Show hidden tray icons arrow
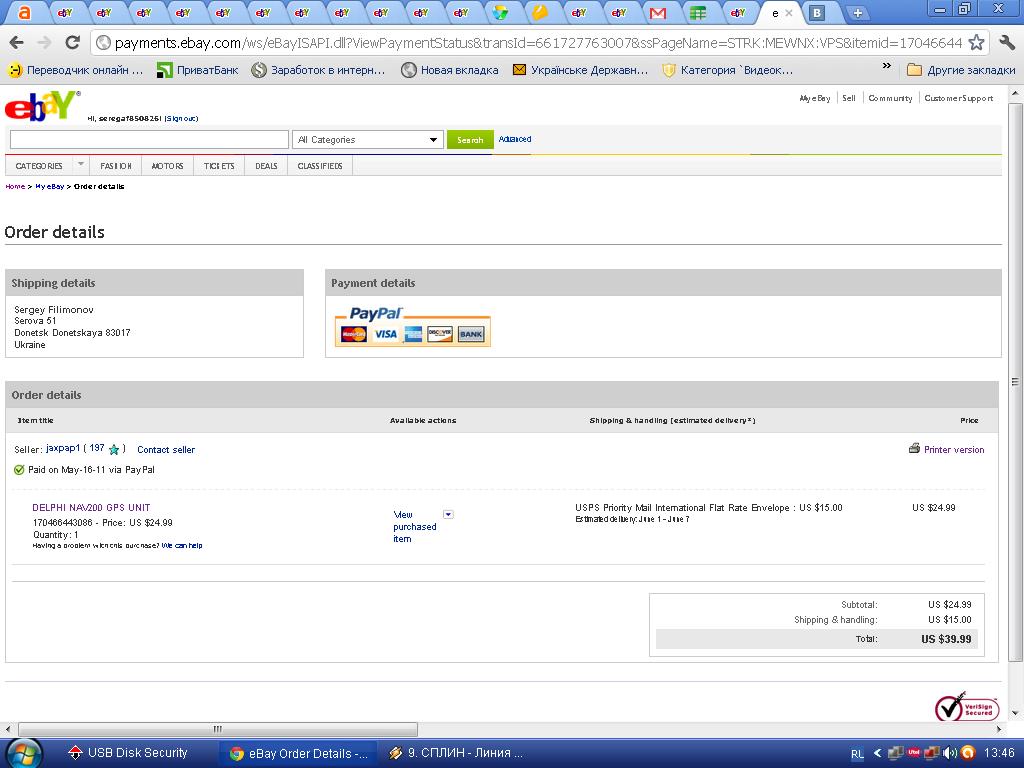 click(877, 753)
